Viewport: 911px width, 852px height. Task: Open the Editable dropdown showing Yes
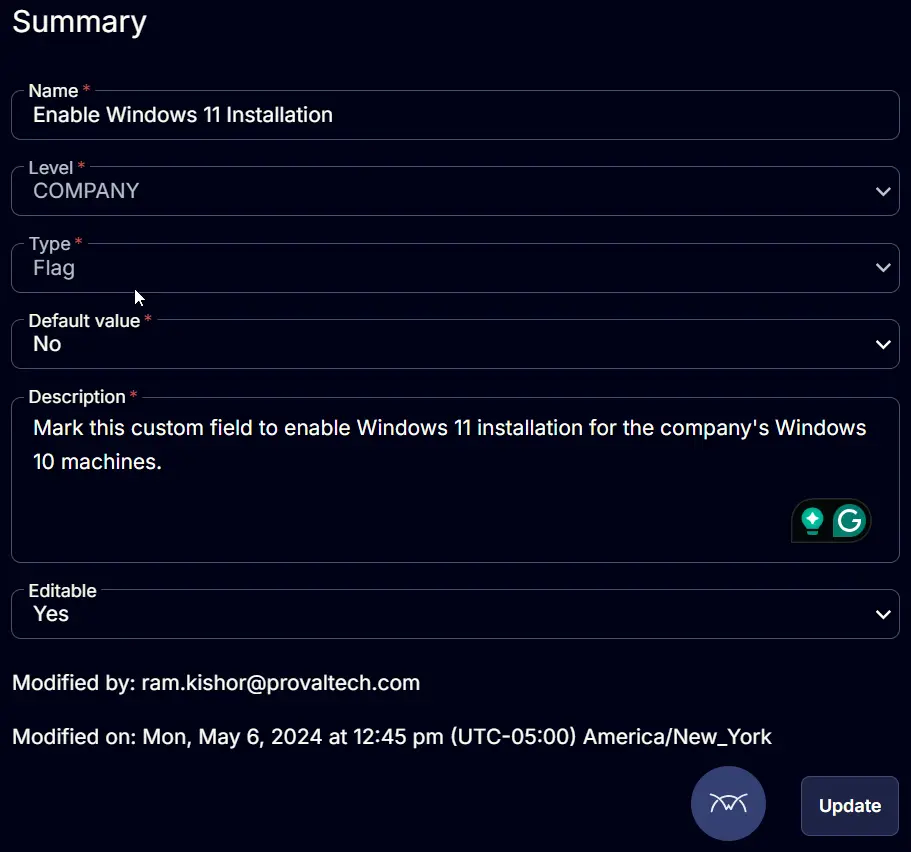[456, 614]
